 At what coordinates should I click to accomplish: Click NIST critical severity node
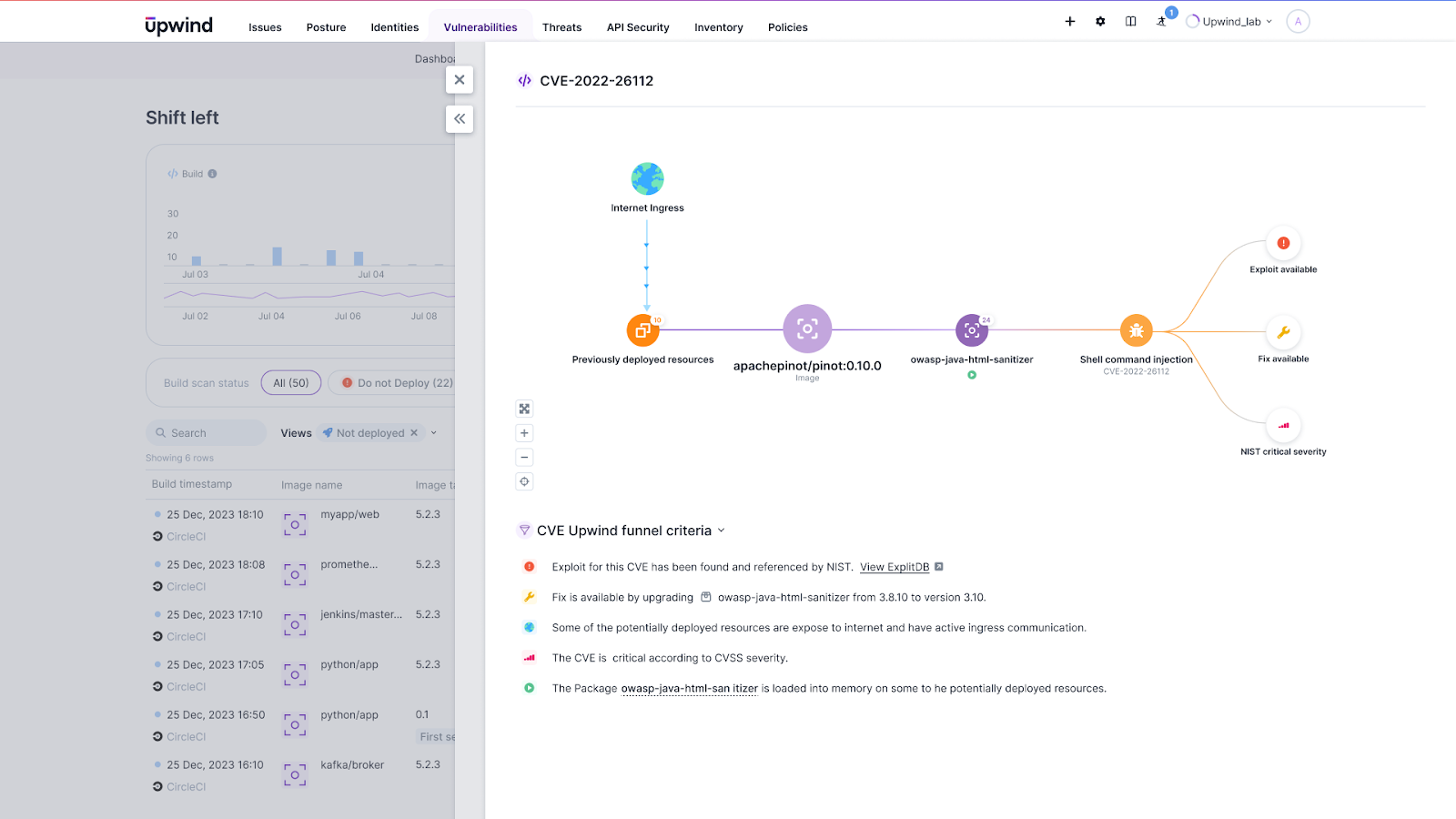tap(1283, 425)
